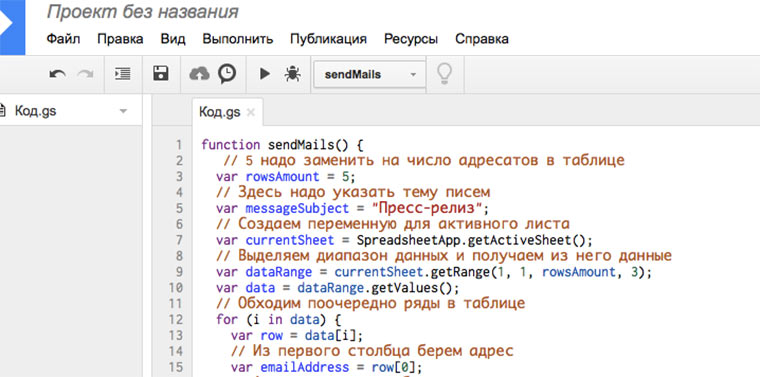The width and height of the screenshot is (760, 377).
Task: Click comment Обходим поочередно ряды в таблице
Action: coord(371,304)
